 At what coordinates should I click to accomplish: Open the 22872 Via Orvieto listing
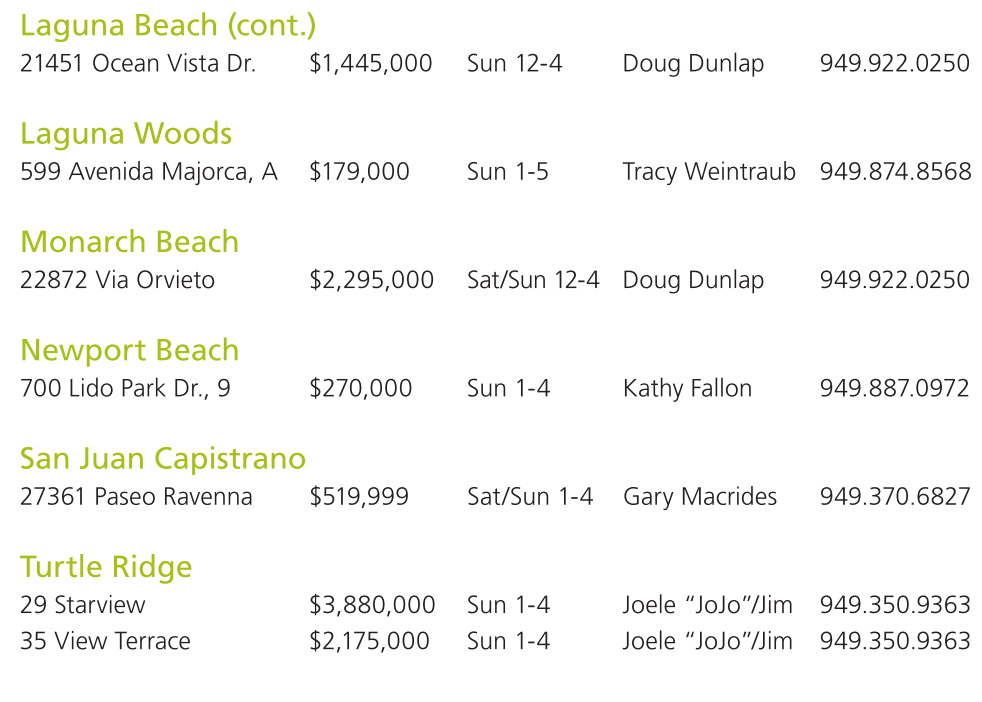tap(117, 280)
